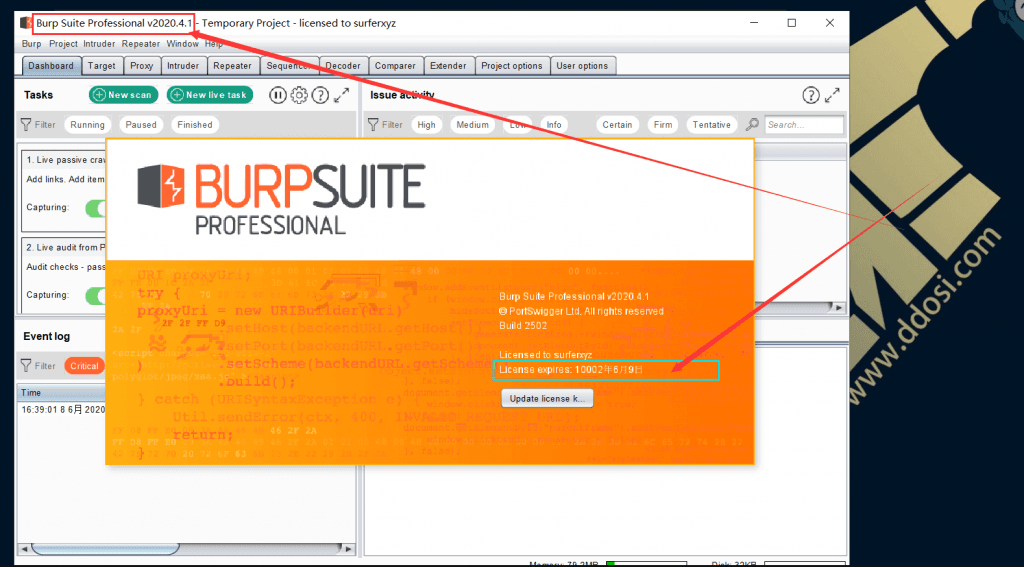
Task: Open the Project menu
Action: pyautogui.click(x=63, y=44)
